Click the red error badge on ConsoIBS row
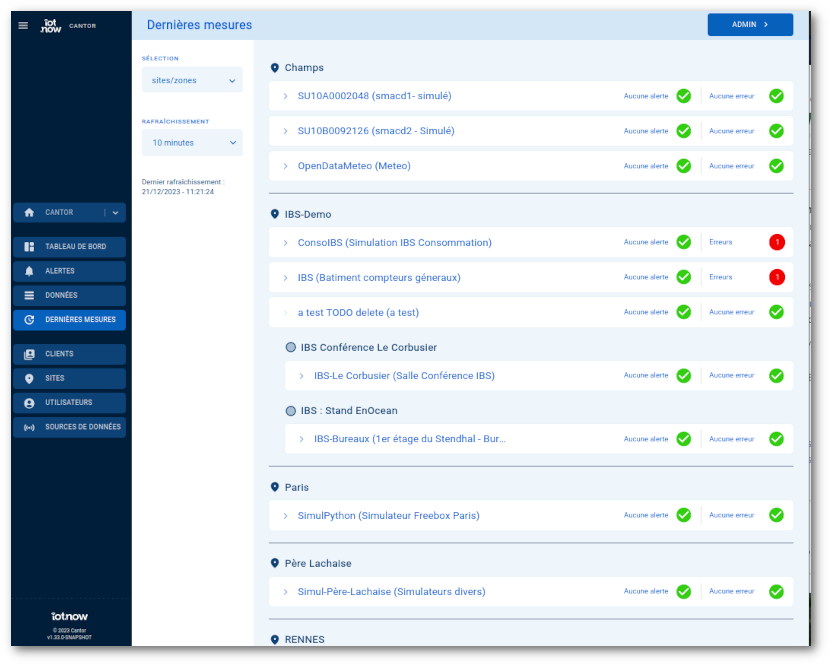Viewport: 830px width, 665px height. 776,242
